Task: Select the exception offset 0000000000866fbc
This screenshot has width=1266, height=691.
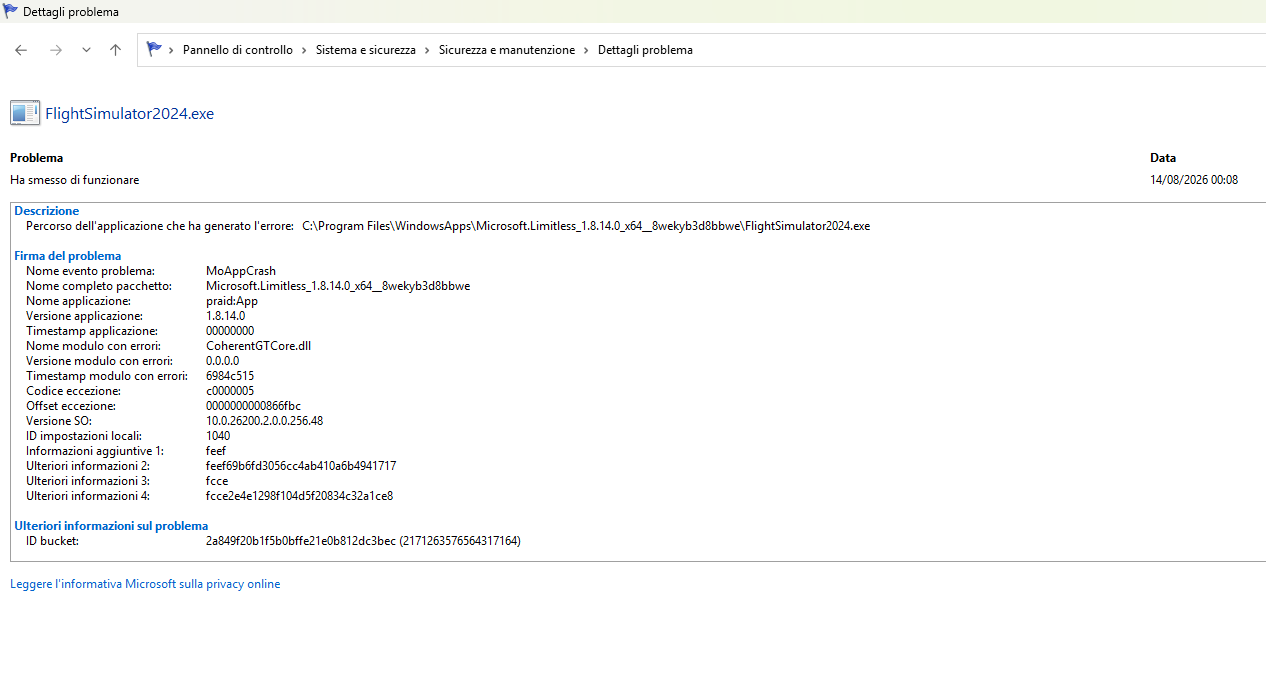Action: pyautogui.click(x=253, y=406)
